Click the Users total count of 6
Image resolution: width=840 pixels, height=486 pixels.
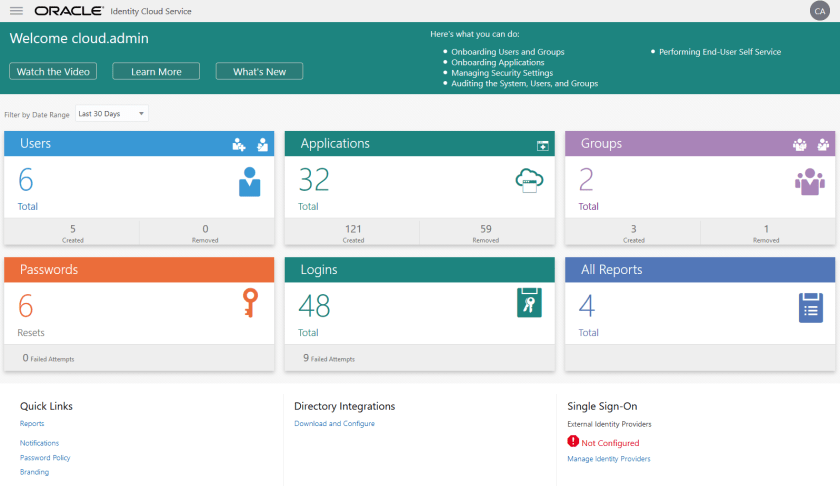(x=26, y=180)
